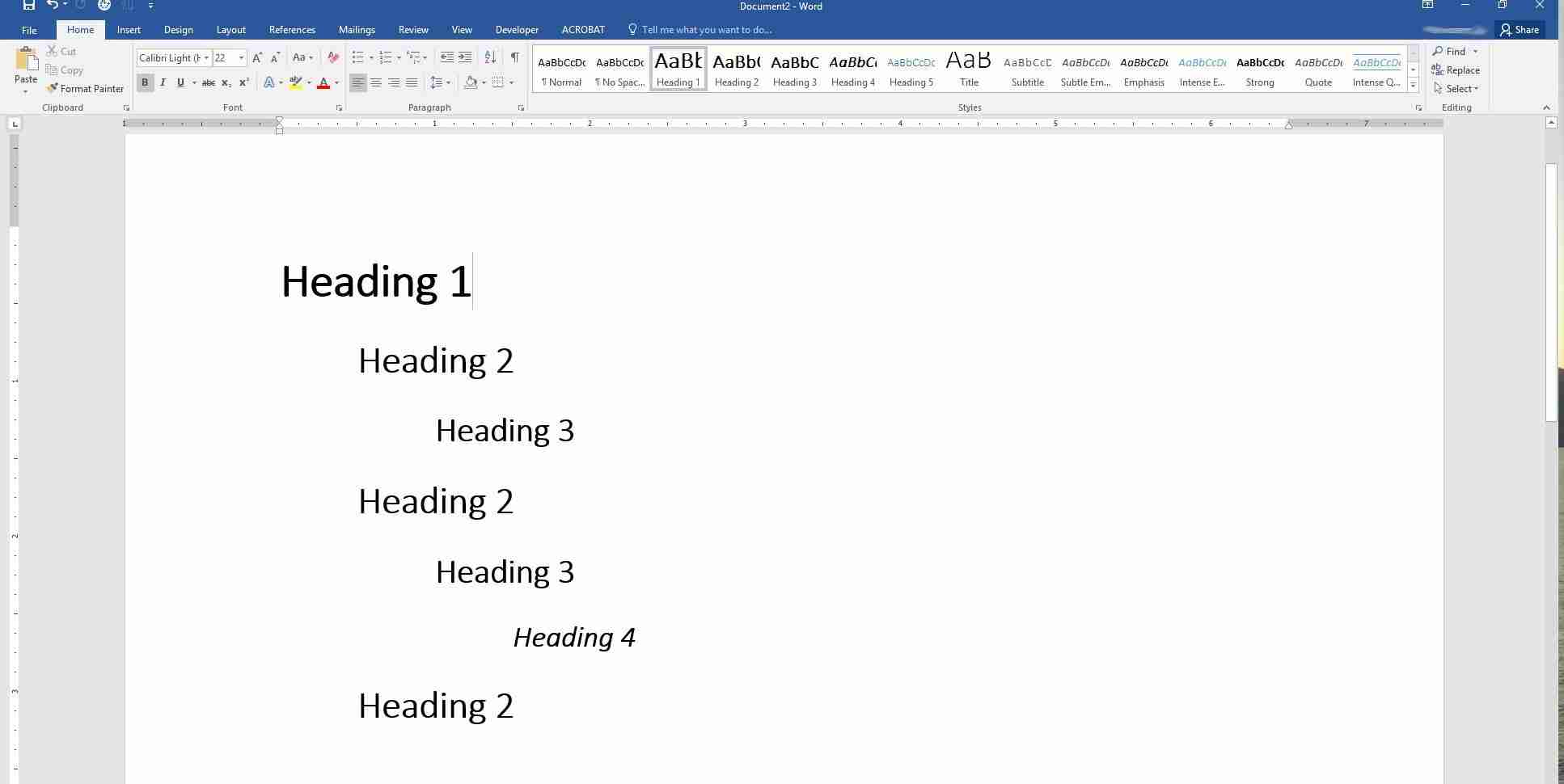This screenshot has width=1564, height=784.
Task: Open the References tab
Action: [x=292, y=30]
